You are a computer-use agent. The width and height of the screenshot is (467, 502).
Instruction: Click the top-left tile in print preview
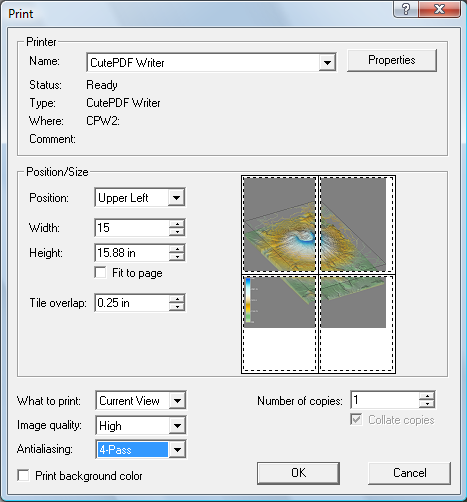point(280,225)
